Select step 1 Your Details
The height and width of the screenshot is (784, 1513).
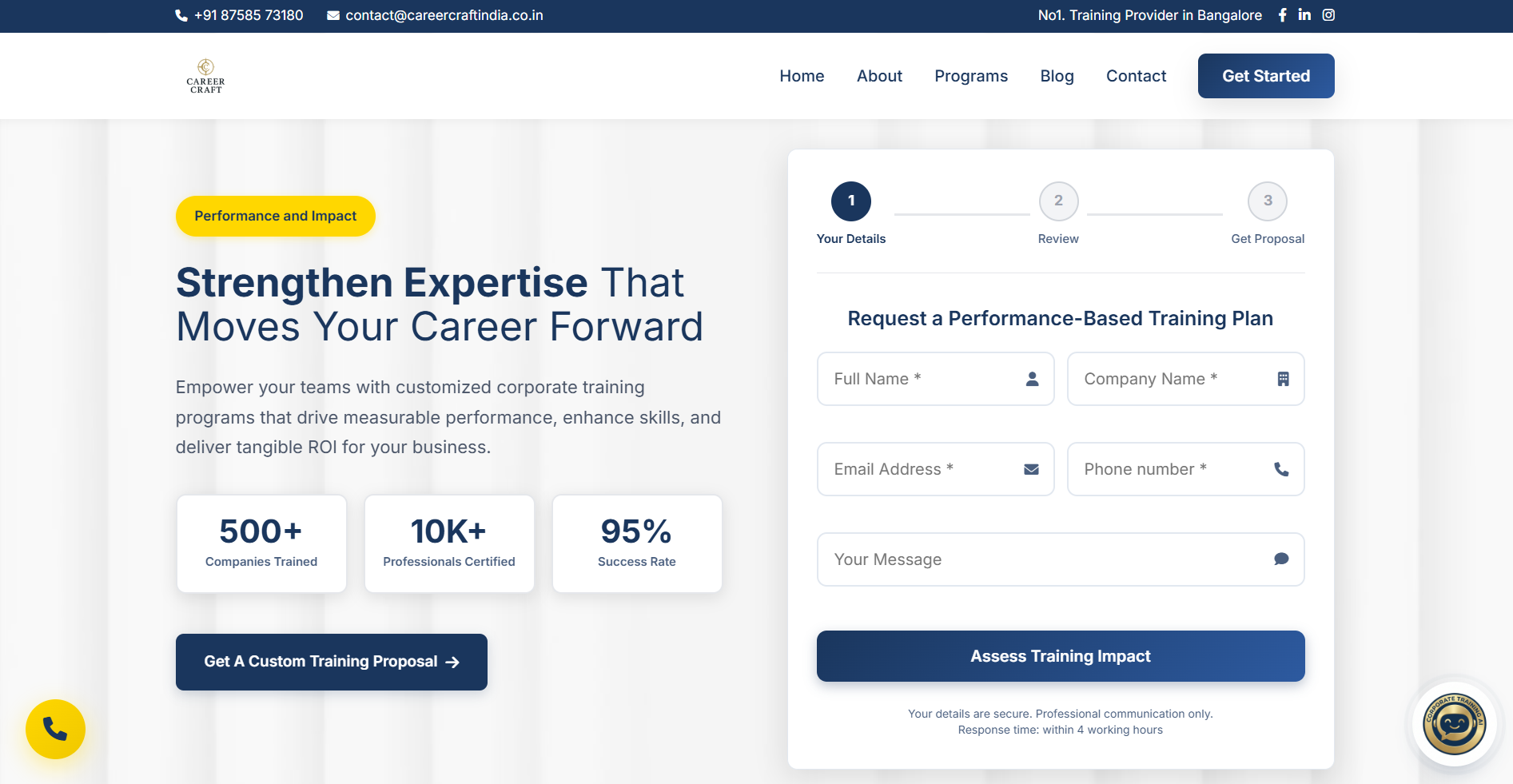[850, 201]
